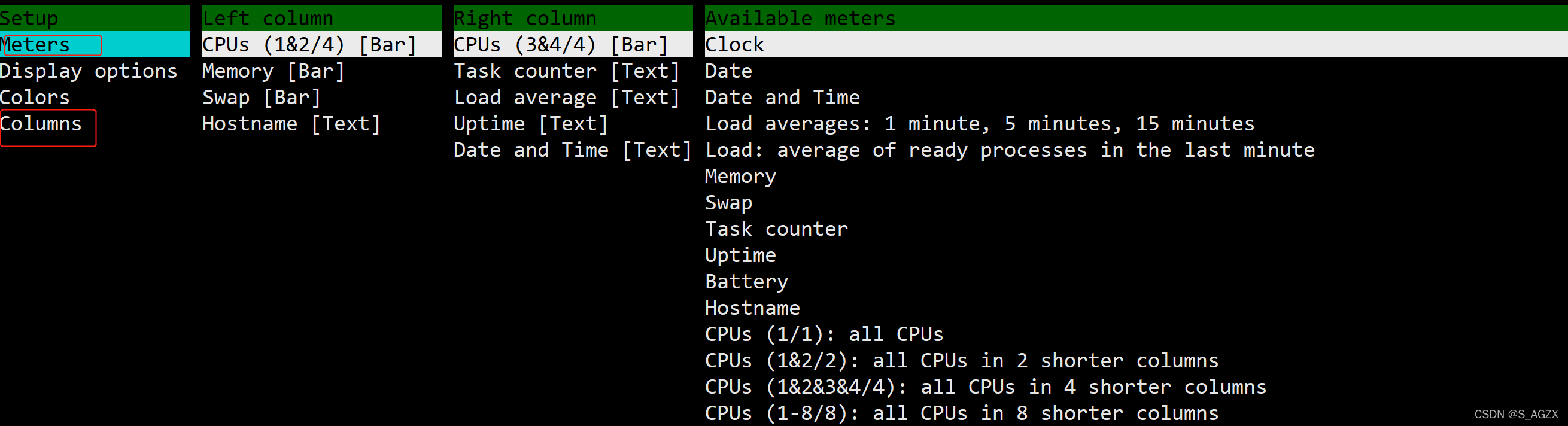1568x426 pixels.
Task: Choose Load averages: 1 minute, 5 minutes meter
Action: [x=980, y=123]
